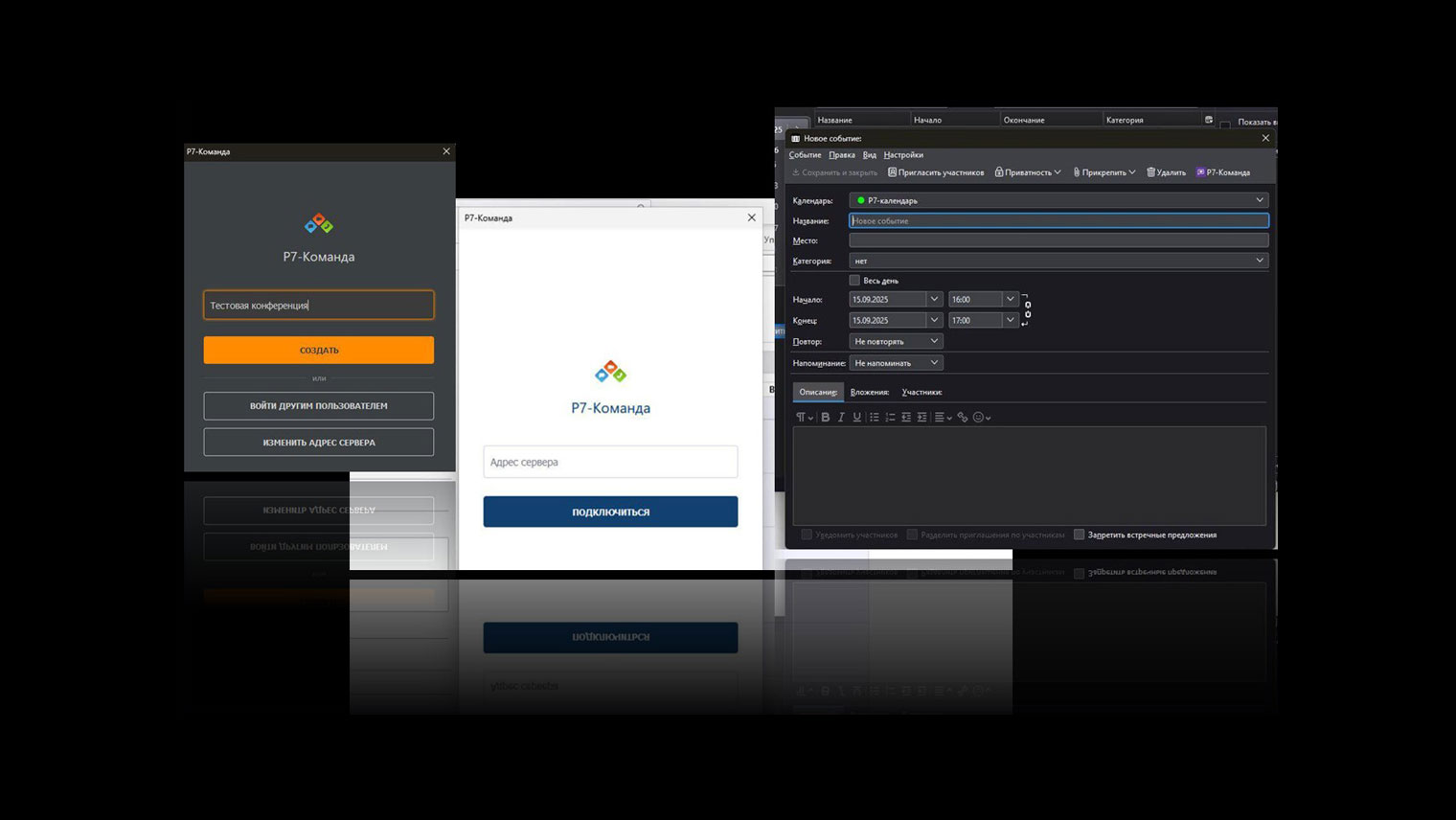1456x820 pixels.
Task: Open the emoji smiley picker
Action: point(978,418)
